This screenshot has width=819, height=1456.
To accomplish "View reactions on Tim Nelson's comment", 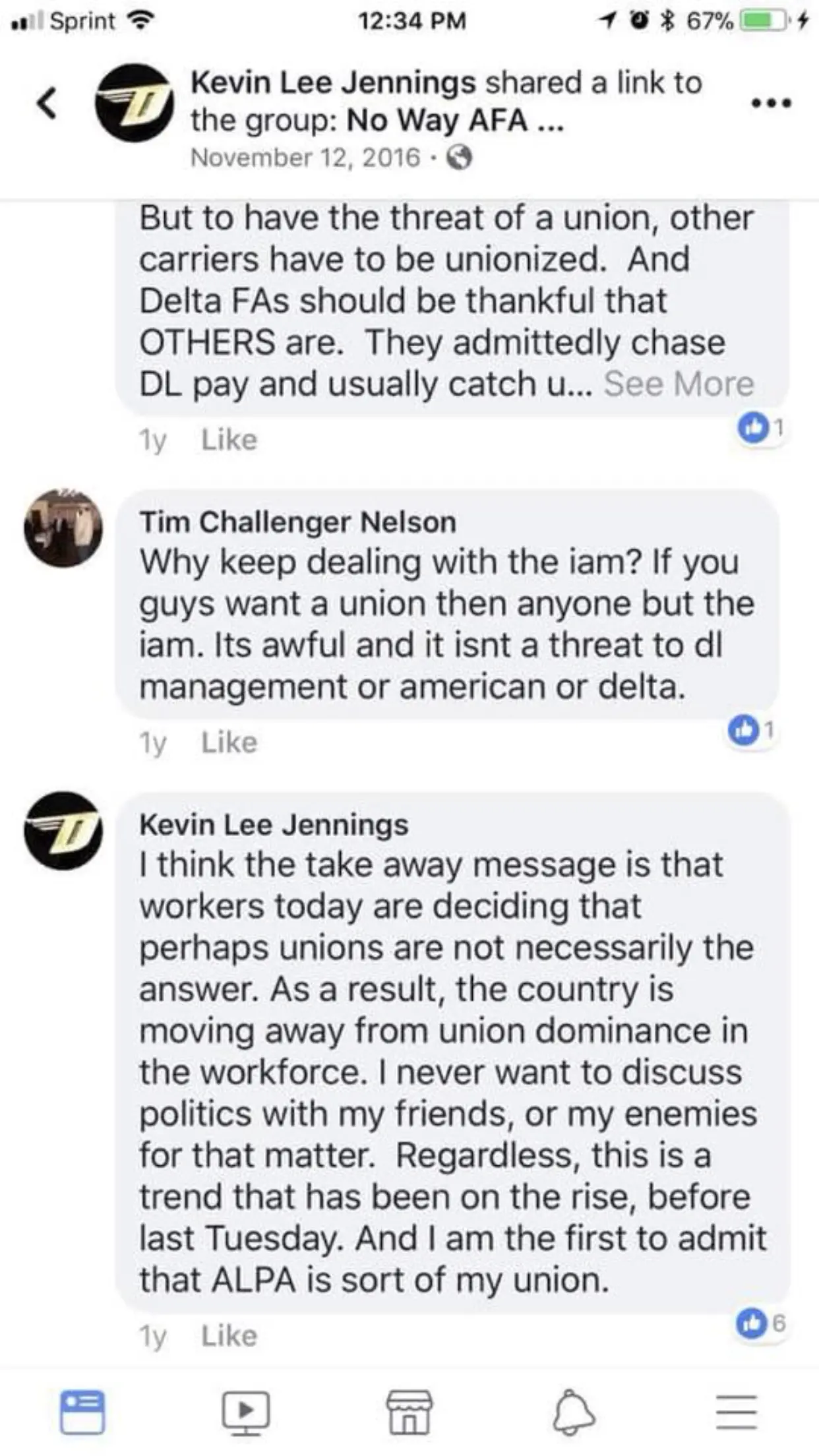I will [x=750, y=731].
